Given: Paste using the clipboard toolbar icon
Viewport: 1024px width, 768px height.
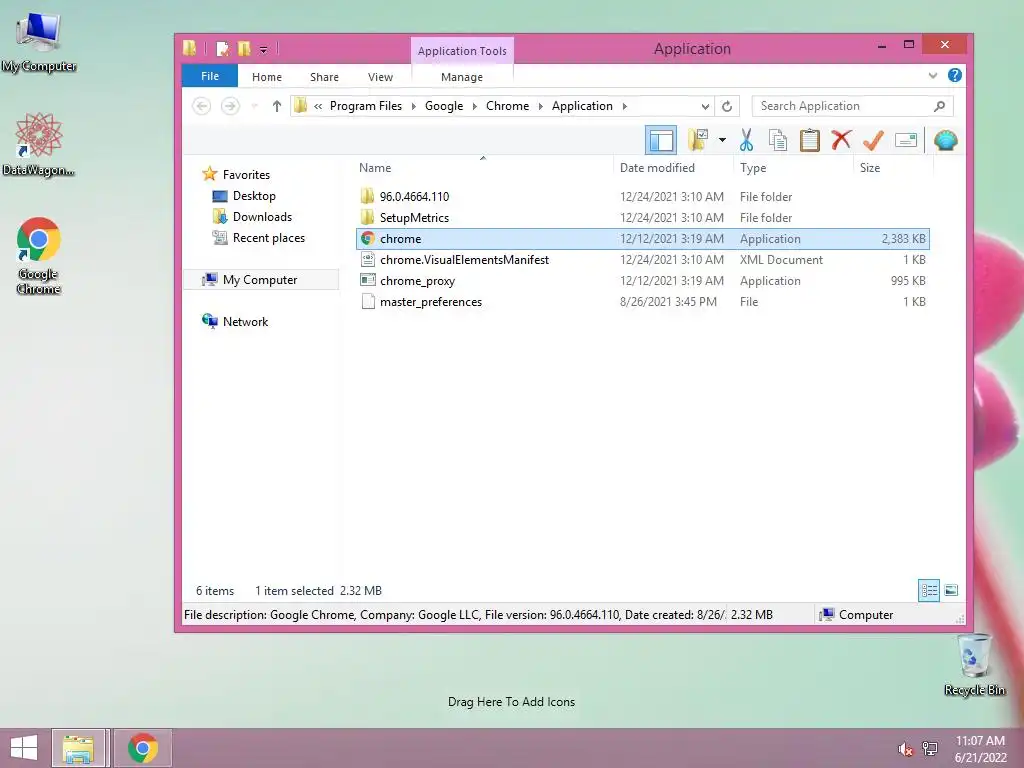Looking at the screenshot, I should [810, 140].
